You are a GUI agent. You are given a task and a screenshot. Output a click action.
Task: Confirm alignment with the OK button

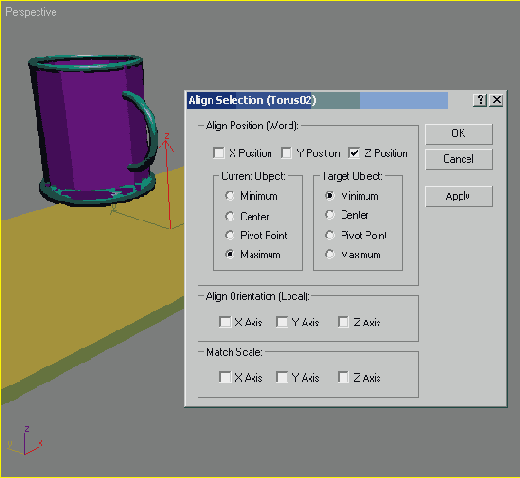459,134
